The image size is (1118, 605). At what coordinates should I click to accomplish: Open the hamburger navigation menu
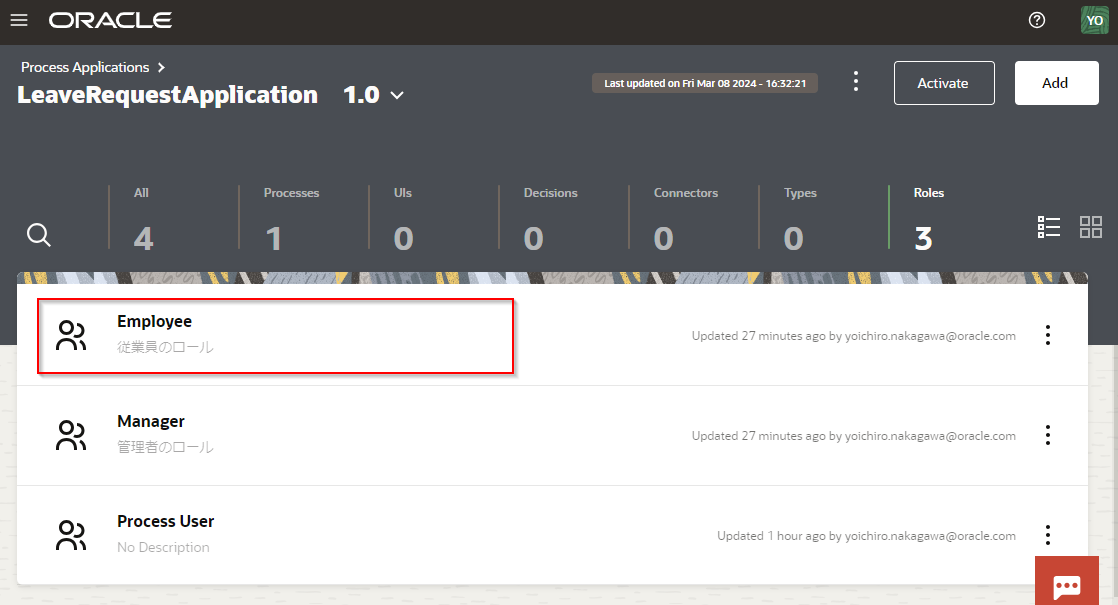tap(19, 21)
